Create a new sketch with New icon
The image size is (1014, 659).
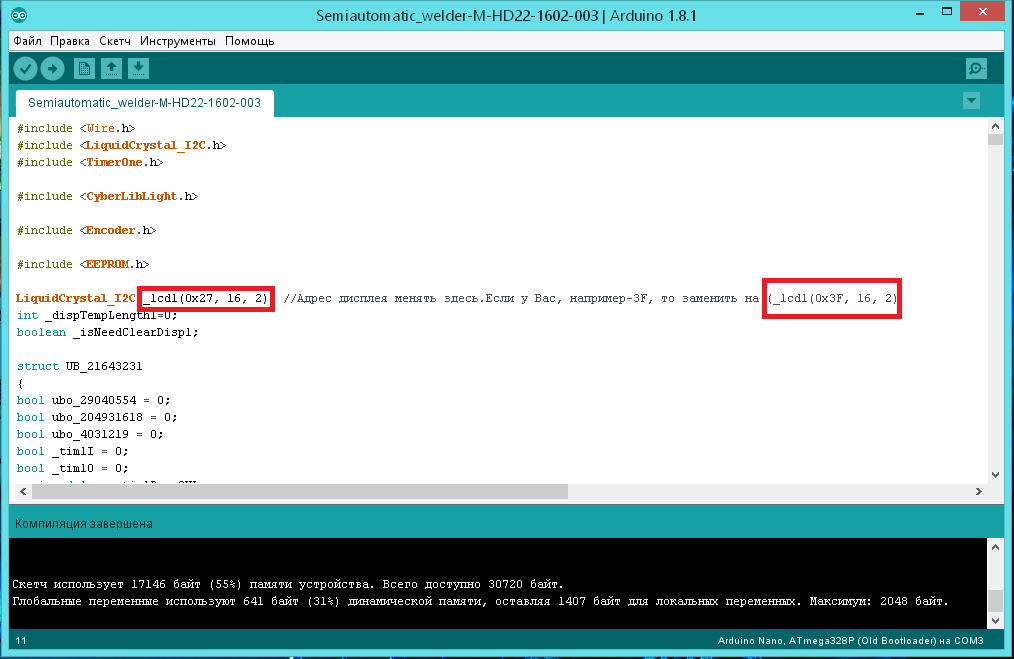pyautogui.click(x=85, y=68)
